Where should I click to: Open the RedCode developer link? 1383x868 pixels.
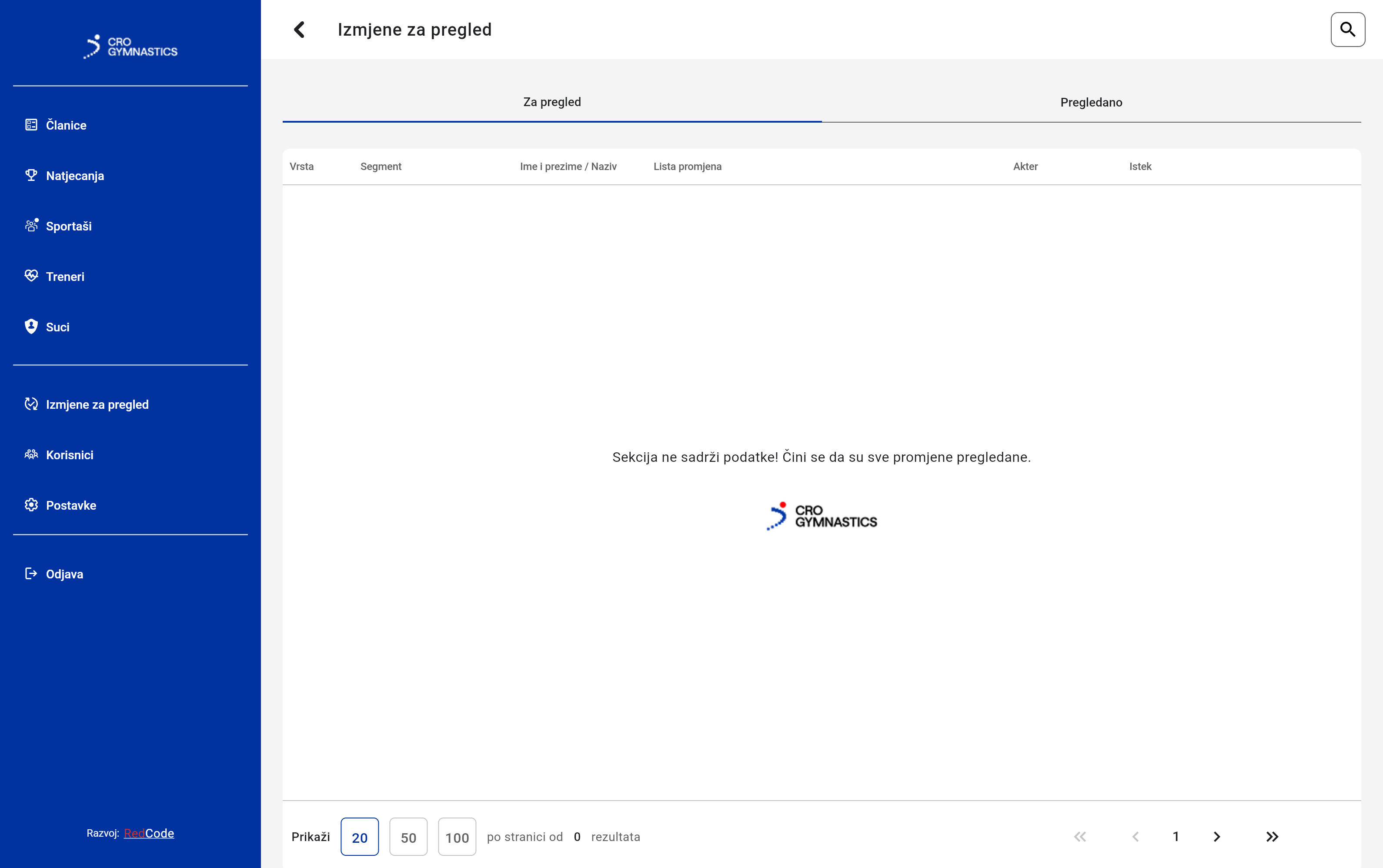click(149, 833)
